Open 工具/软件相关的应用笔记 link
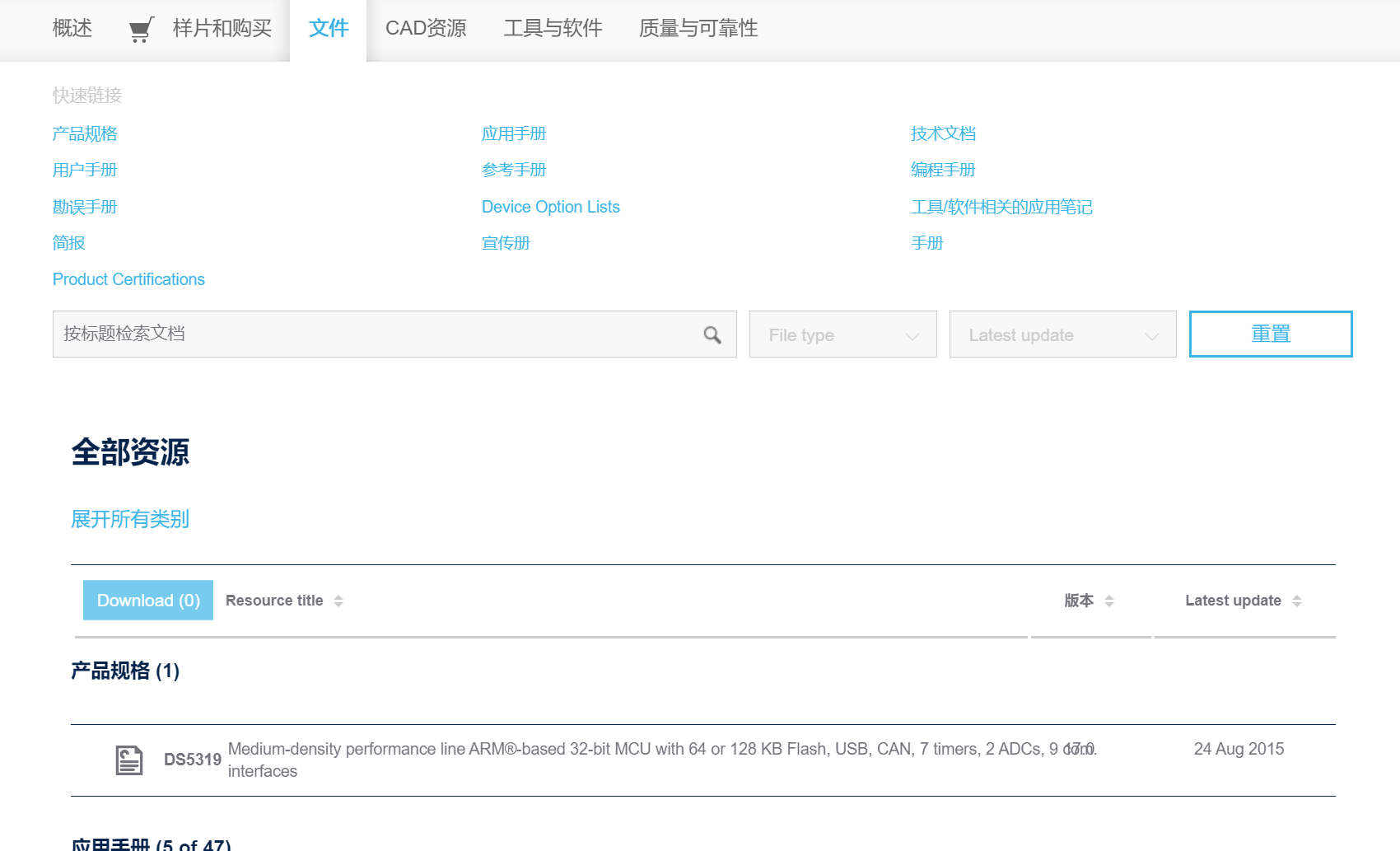1400x851 pixels. [x=1001, y=207]
